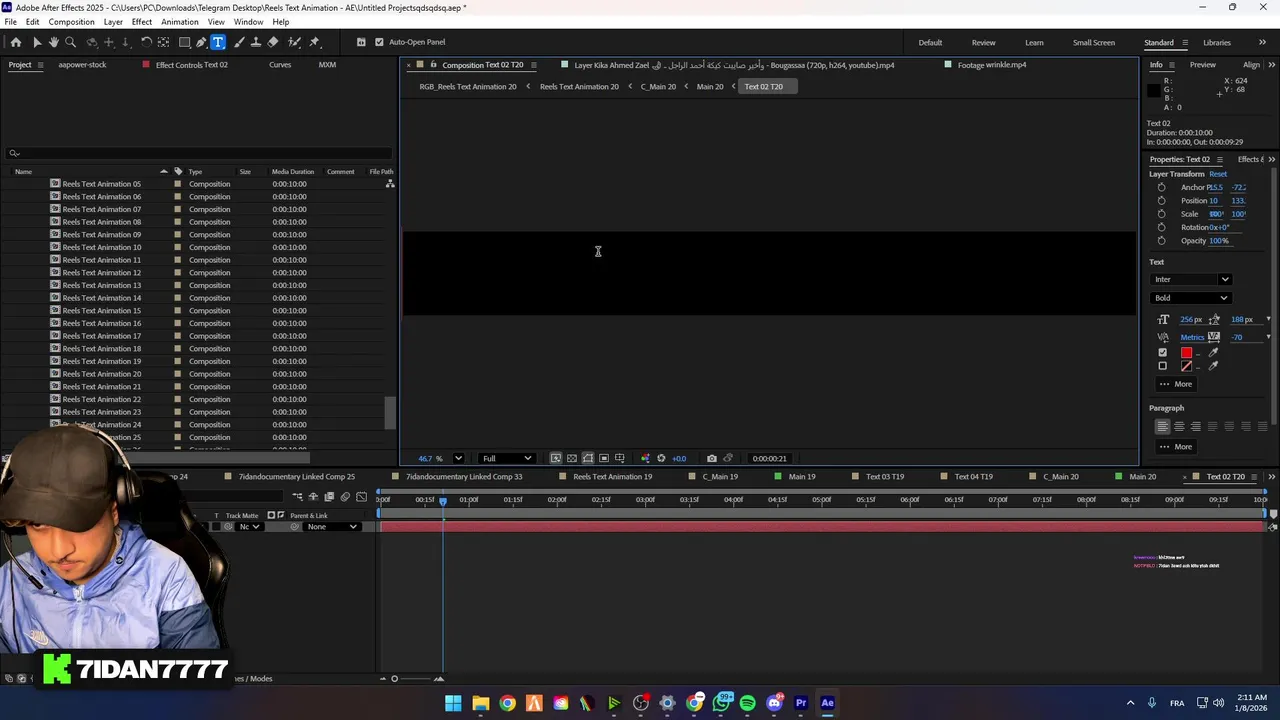Switch to the Footage wrinkle.mp4 tab
The height and width of the screenshot is (720, 1280).
[x=991, y=65]
